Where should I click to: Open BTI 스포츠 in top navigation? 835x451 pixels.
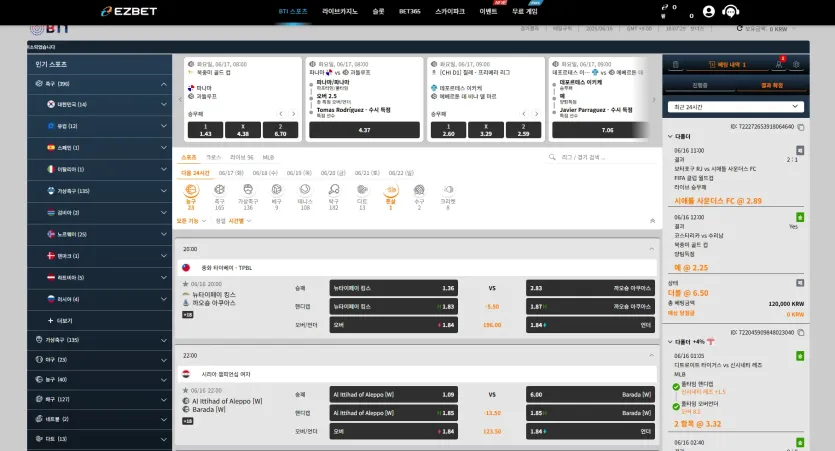pos(293,11)
